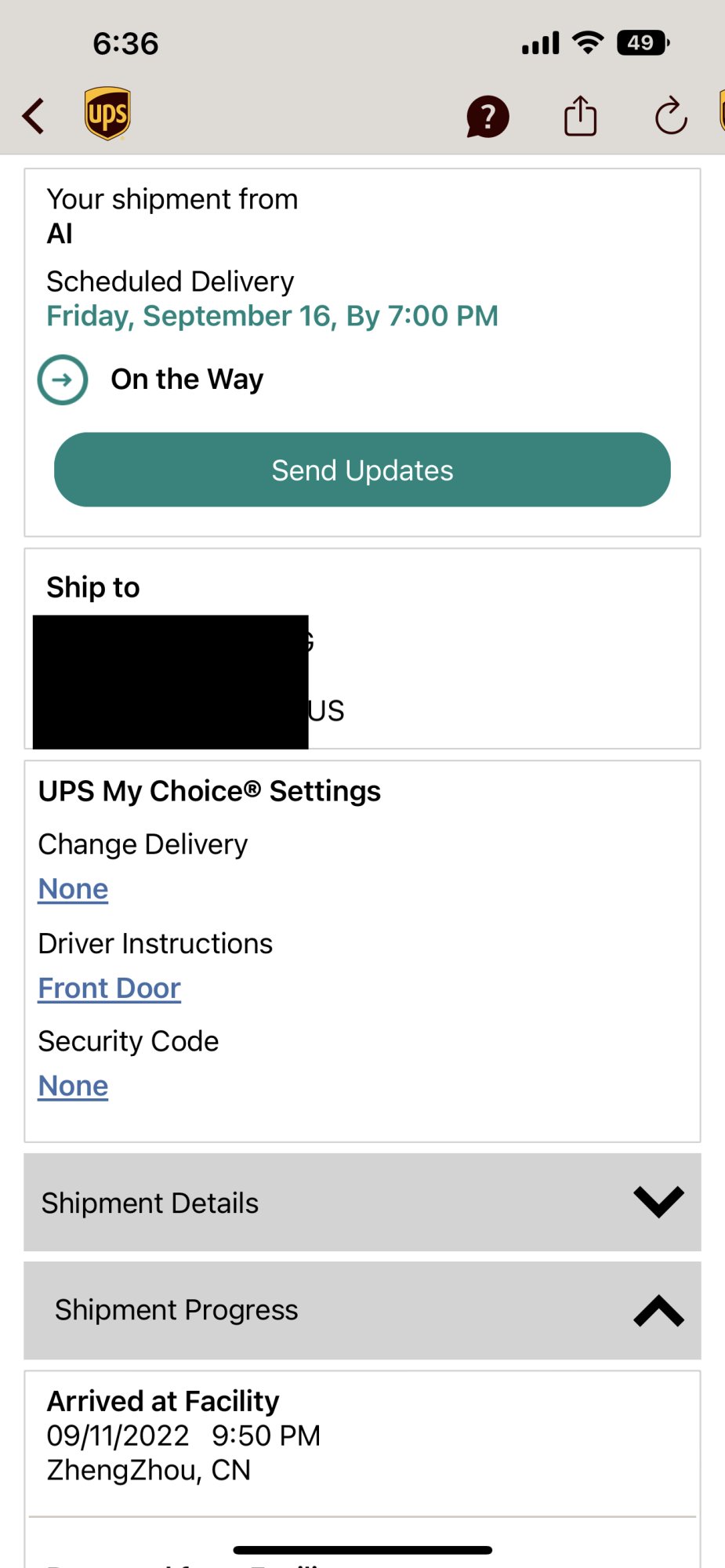
Task: Tap the On the Way arrow circle icon
Action: [63, 379]
